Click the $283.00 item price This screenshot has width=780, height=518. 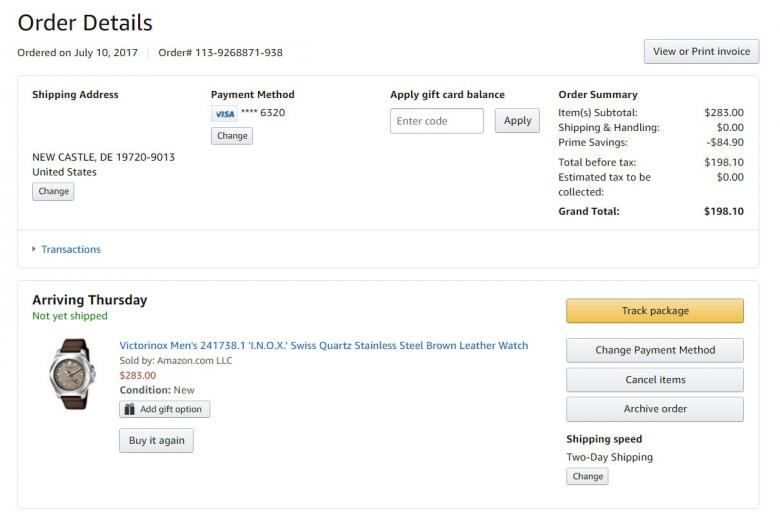138,375
